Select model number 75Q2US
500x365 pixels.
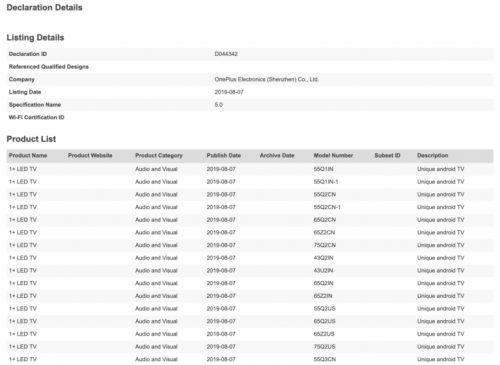(324, 346)
